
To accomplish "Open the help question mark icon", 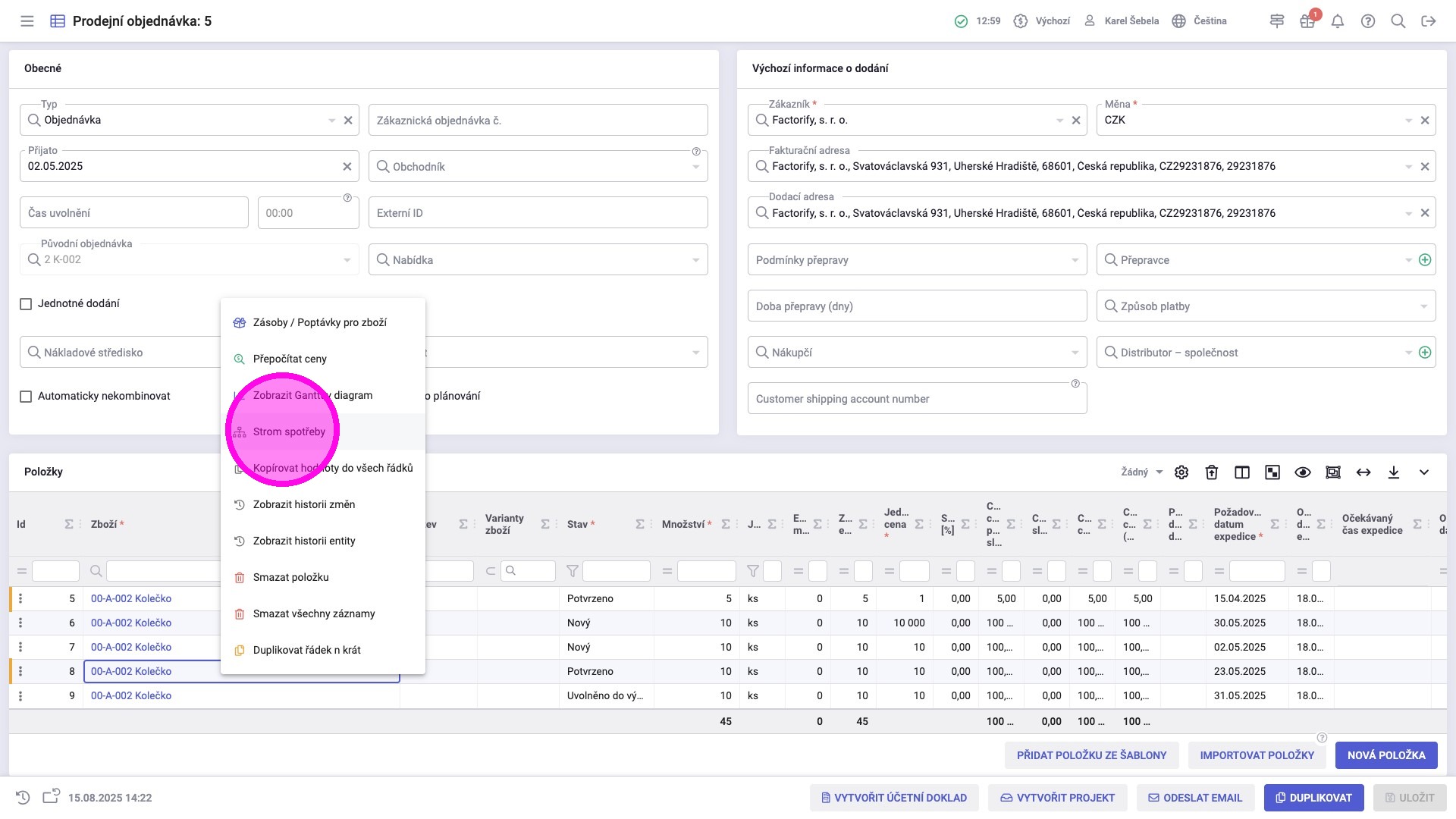I will 1368,21.
